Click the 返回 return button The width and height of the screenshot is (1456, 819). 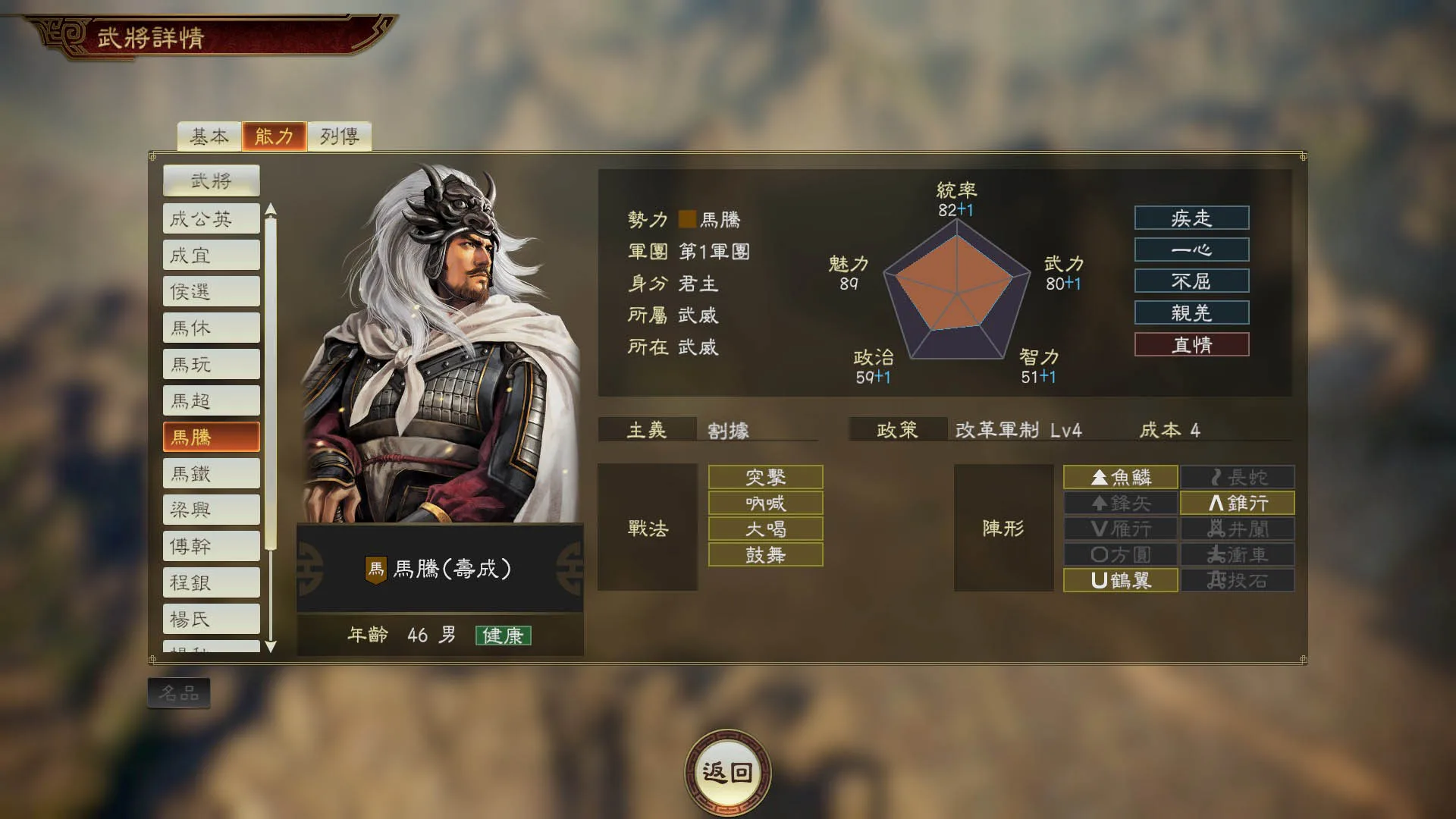click(x=727, y=773)
